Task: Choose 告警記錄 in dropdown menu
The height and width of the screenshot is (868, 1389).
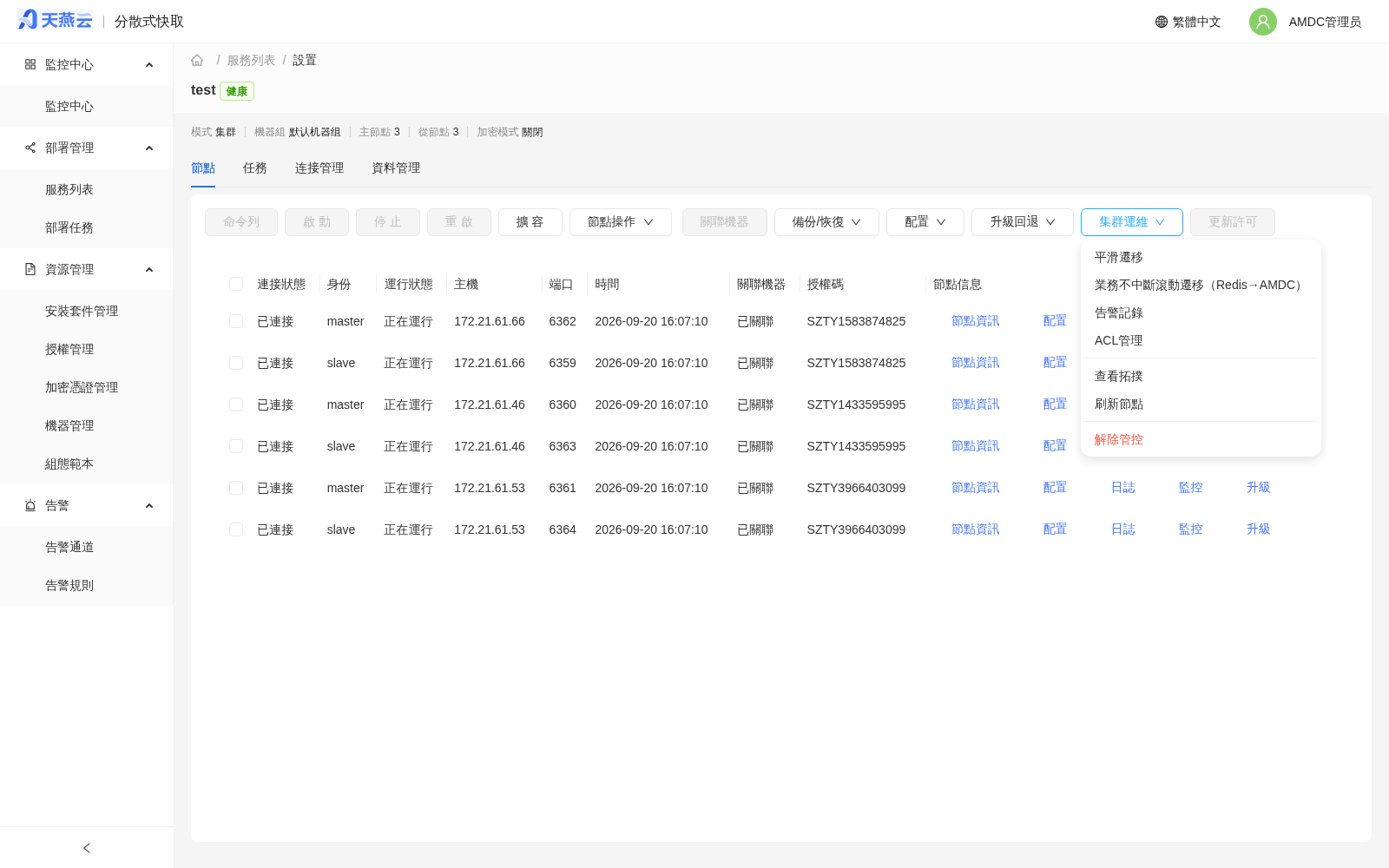Action: (1201, 312)
